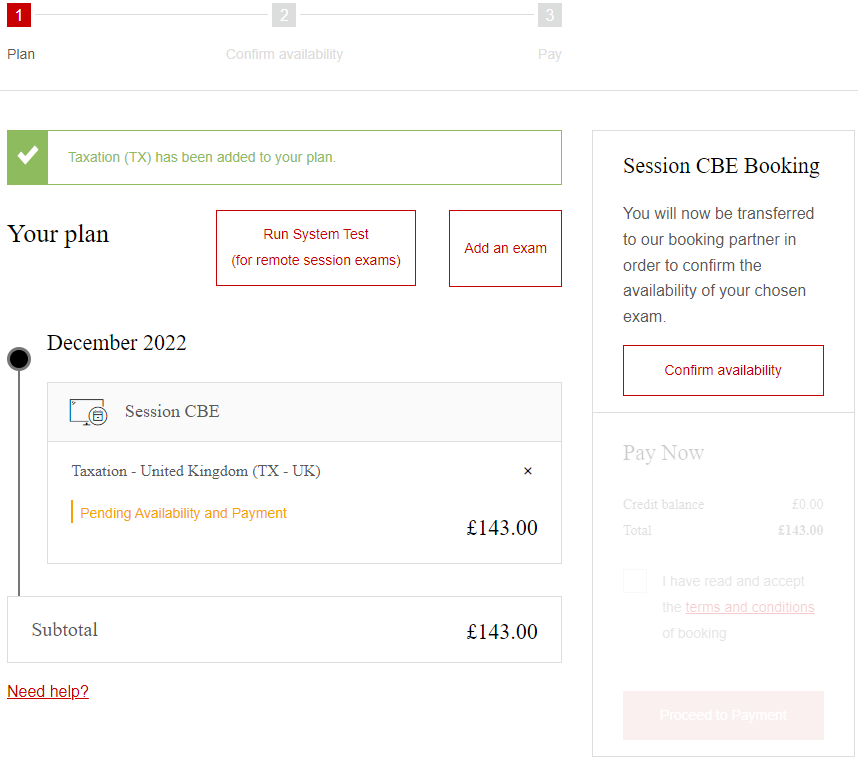Click the Session CBE Booking heading
Viewport: 858px width, 761px height.
pyautogui.click(x=721, y=166)
